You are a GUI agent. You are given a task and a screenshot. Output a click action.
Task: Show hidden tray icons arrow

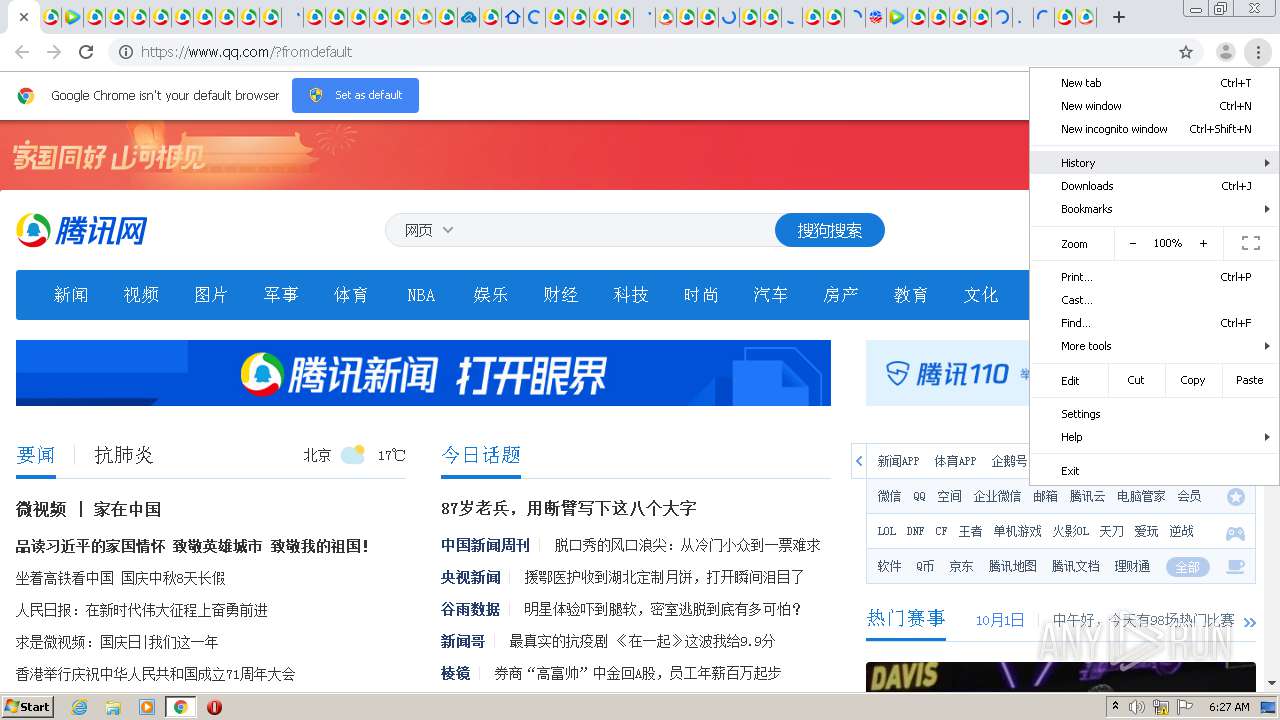(1116, 707)
